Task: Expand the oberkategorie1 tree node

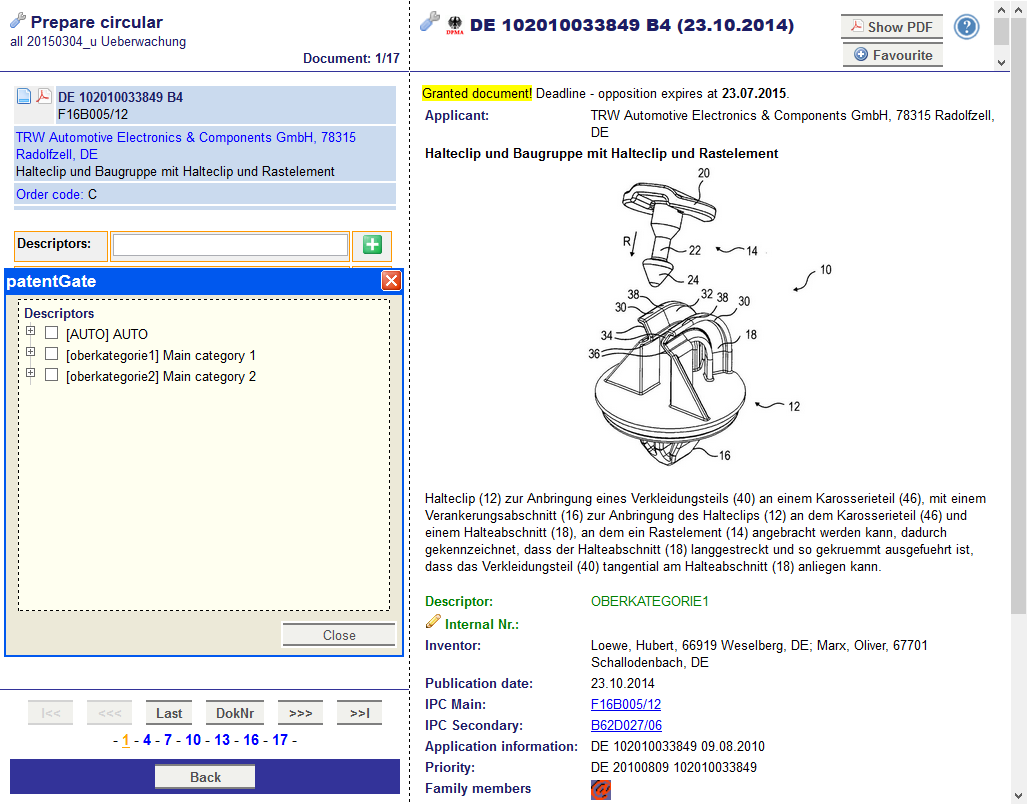Action: pos(30,352)
